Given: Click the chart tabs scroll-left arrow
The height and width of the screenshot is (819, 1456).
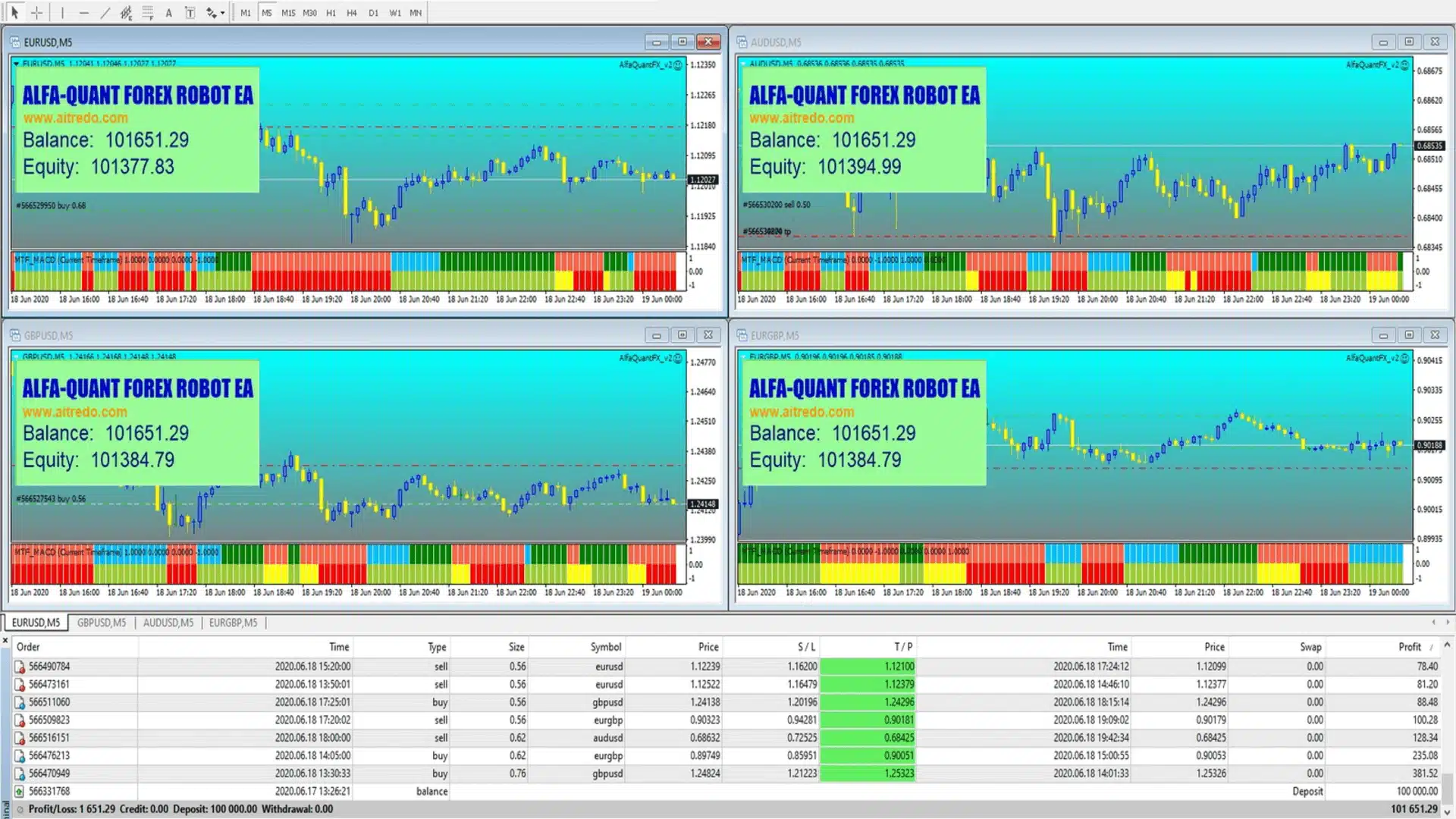Looking at the screenshot, I should pos(1433,623).
